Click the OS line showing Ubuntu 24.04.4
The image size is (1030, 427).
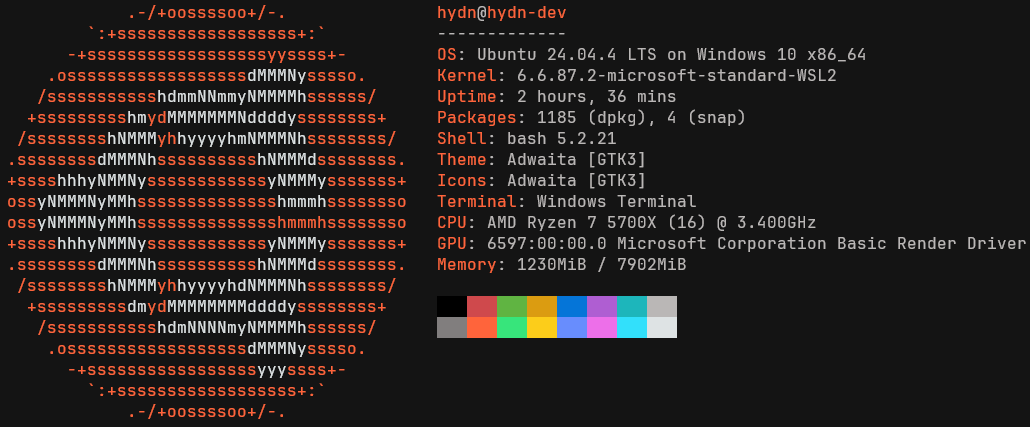point(651,54)
